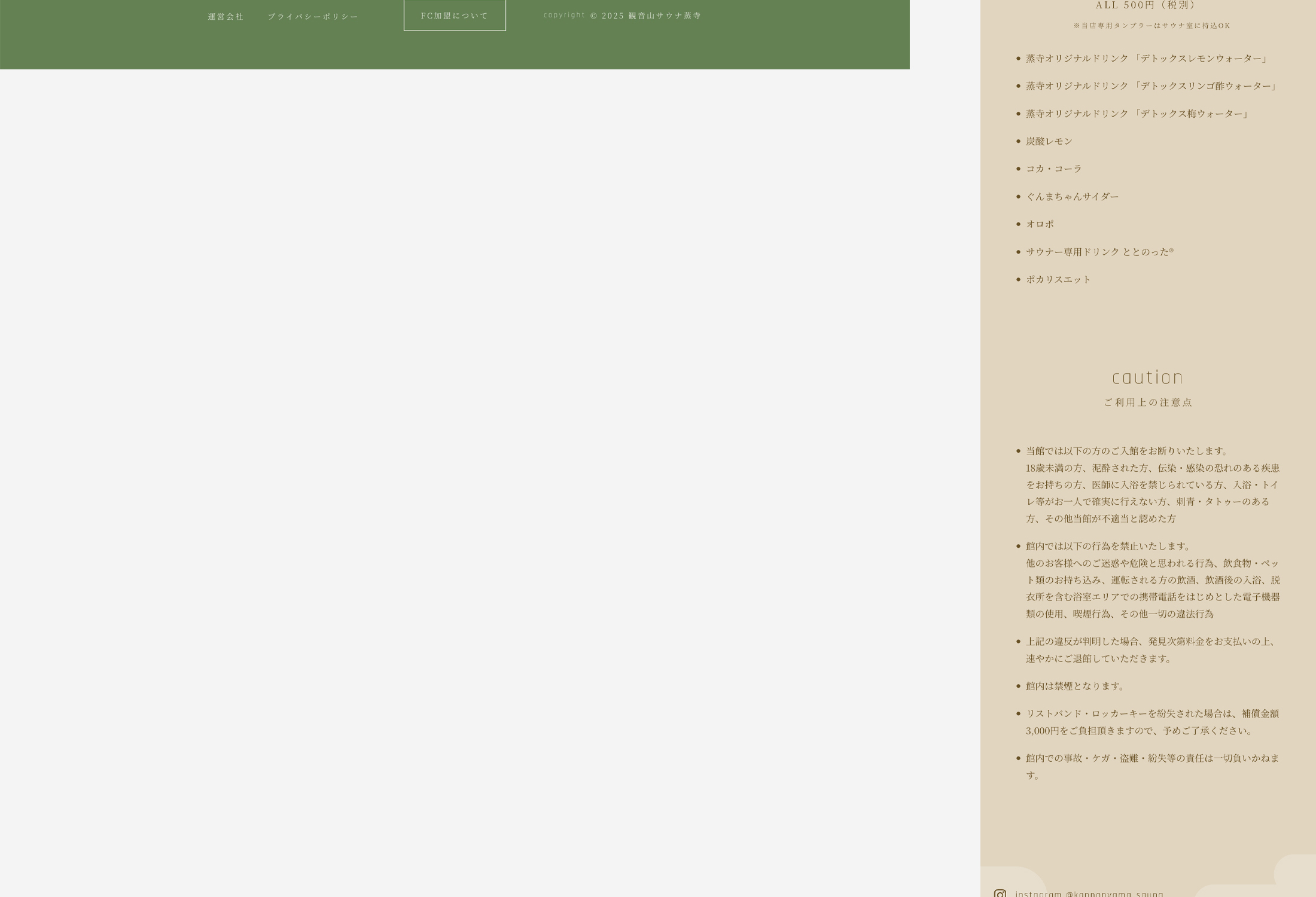Open the プライバシーポリシー footer link
This screenshot has height=897, width=1316.
click(x=313, y=17)
